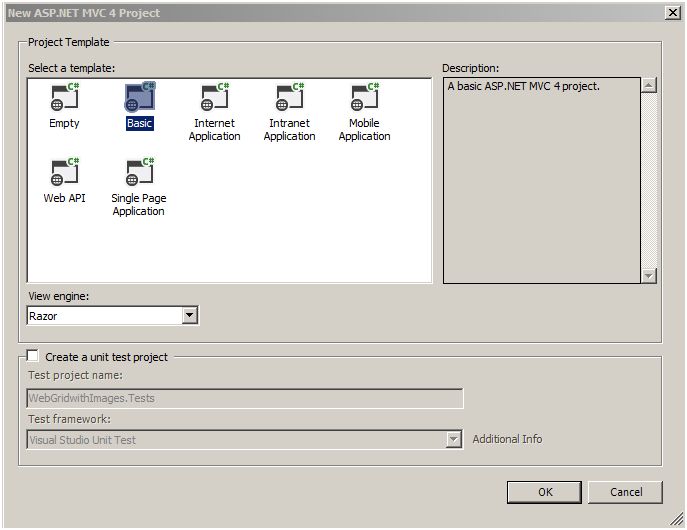Click the description scrollbar down arrow
Image resolution: width=687 pixels, height=530 pixels.
[648, 276]
